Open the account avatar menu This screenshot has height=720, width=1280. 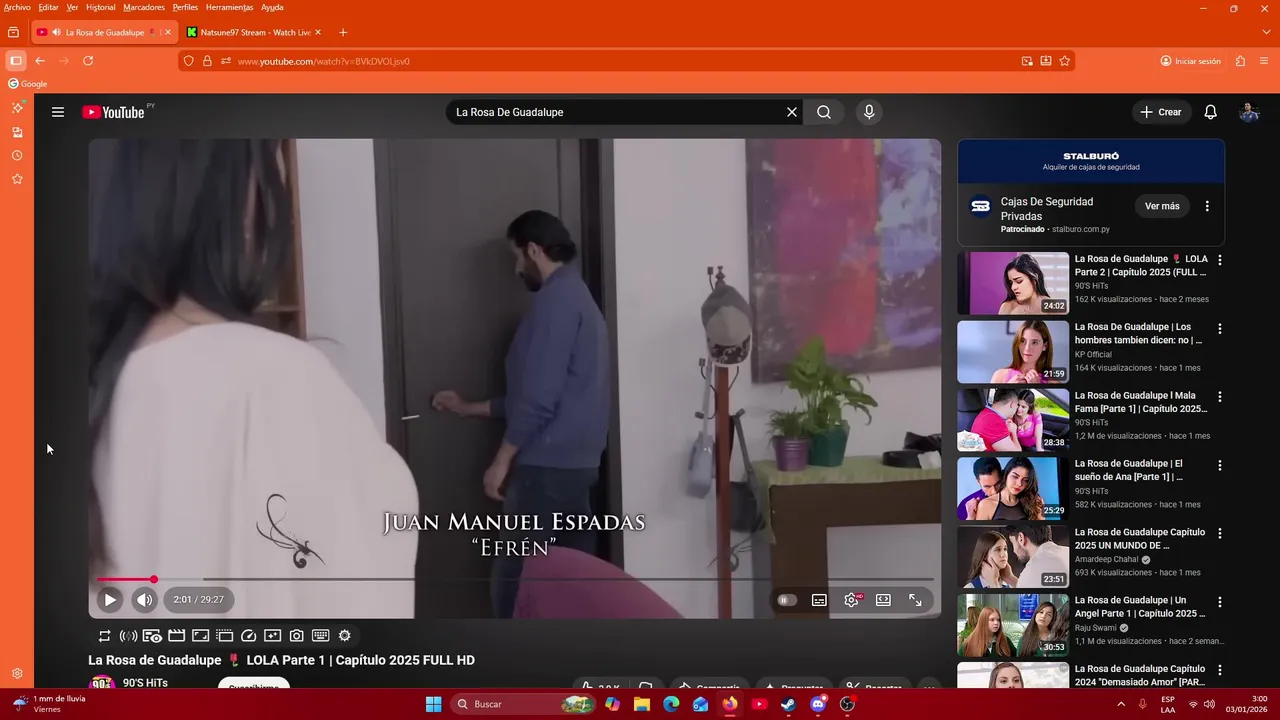pyautogui.click(x=1249, y=112)
